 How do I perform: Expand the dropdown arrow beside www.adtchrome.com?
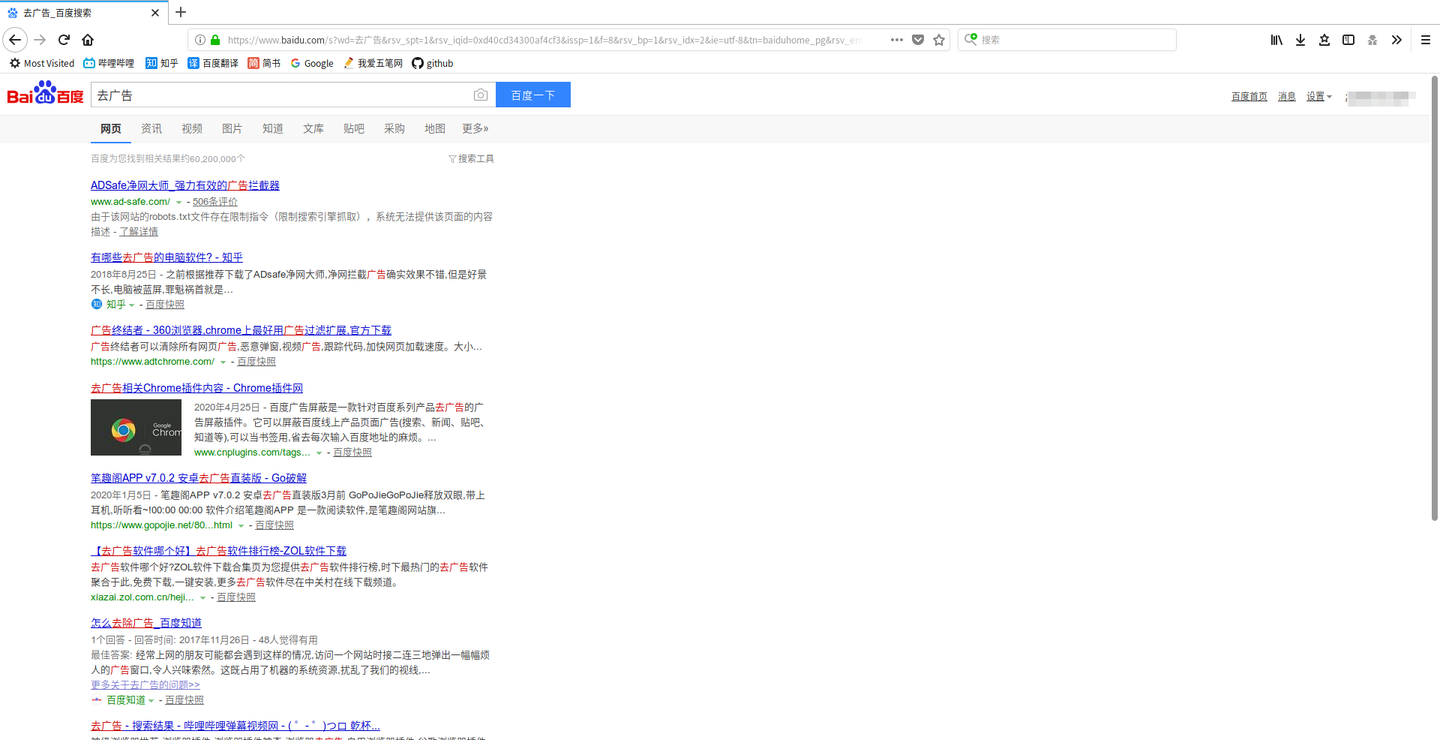223,362
